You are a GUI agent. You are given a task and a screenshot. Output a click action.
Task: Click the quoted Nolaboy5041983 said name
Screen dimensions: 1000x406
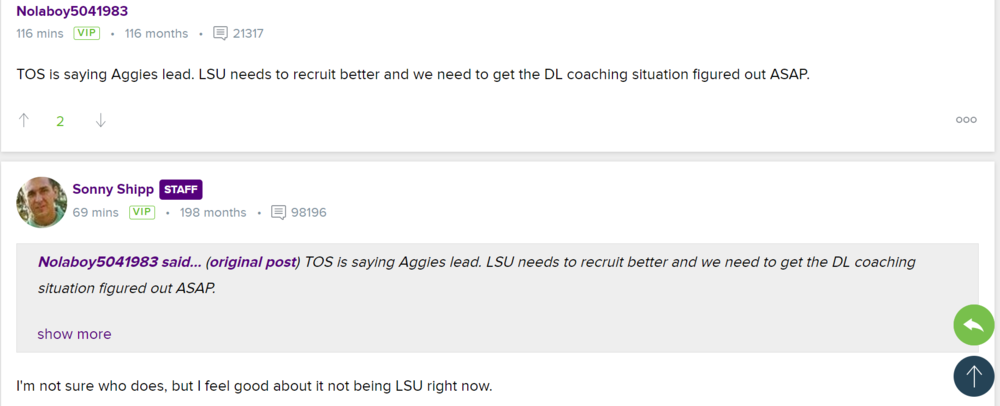pyautogui.click(x=119, y=262)
